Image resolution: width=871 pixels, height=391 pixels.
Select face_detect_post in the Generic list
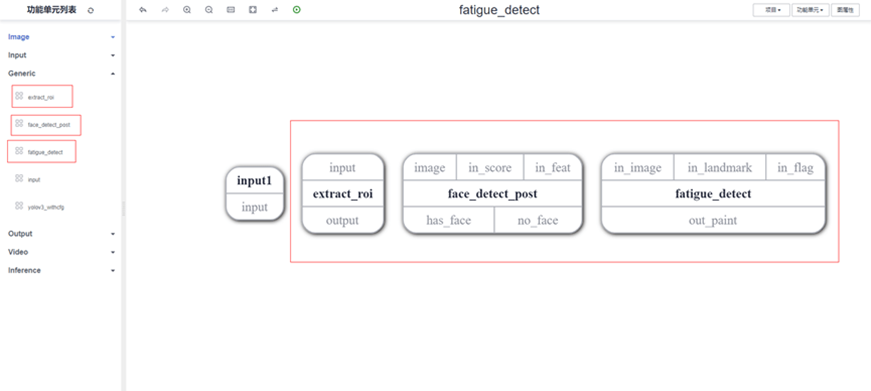pyautogui.click(x=49, y=125)
